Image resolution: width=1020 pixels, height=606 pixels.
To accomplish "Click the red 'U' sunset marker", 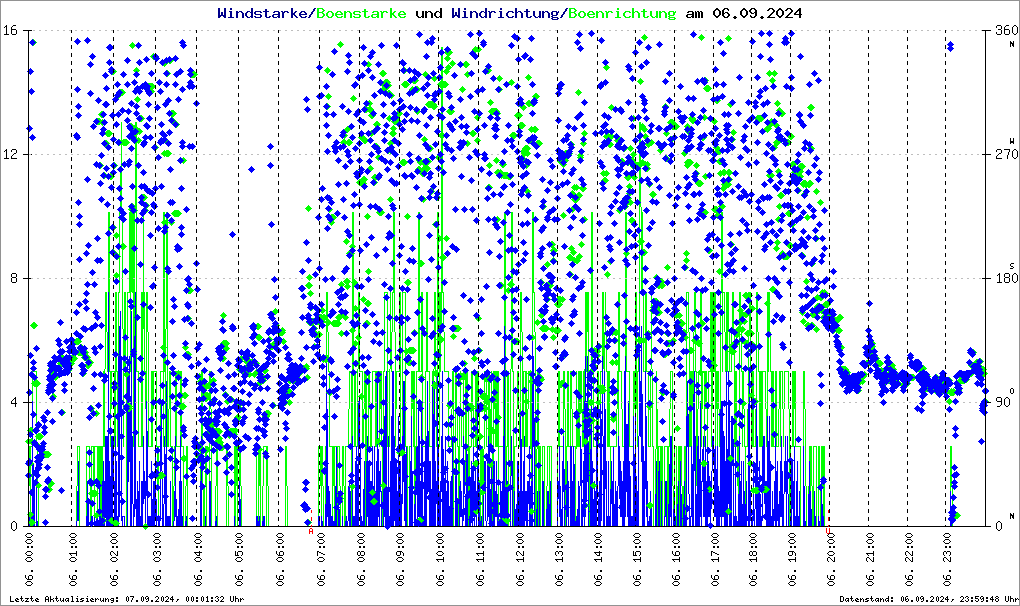I will coord(827,531).
